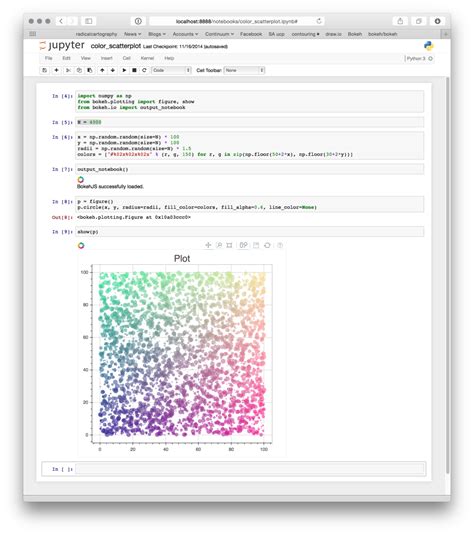The width and height of the screenshot is (474, 535).
Task: Open the Insert menu
Action: (x=106, y=58)
